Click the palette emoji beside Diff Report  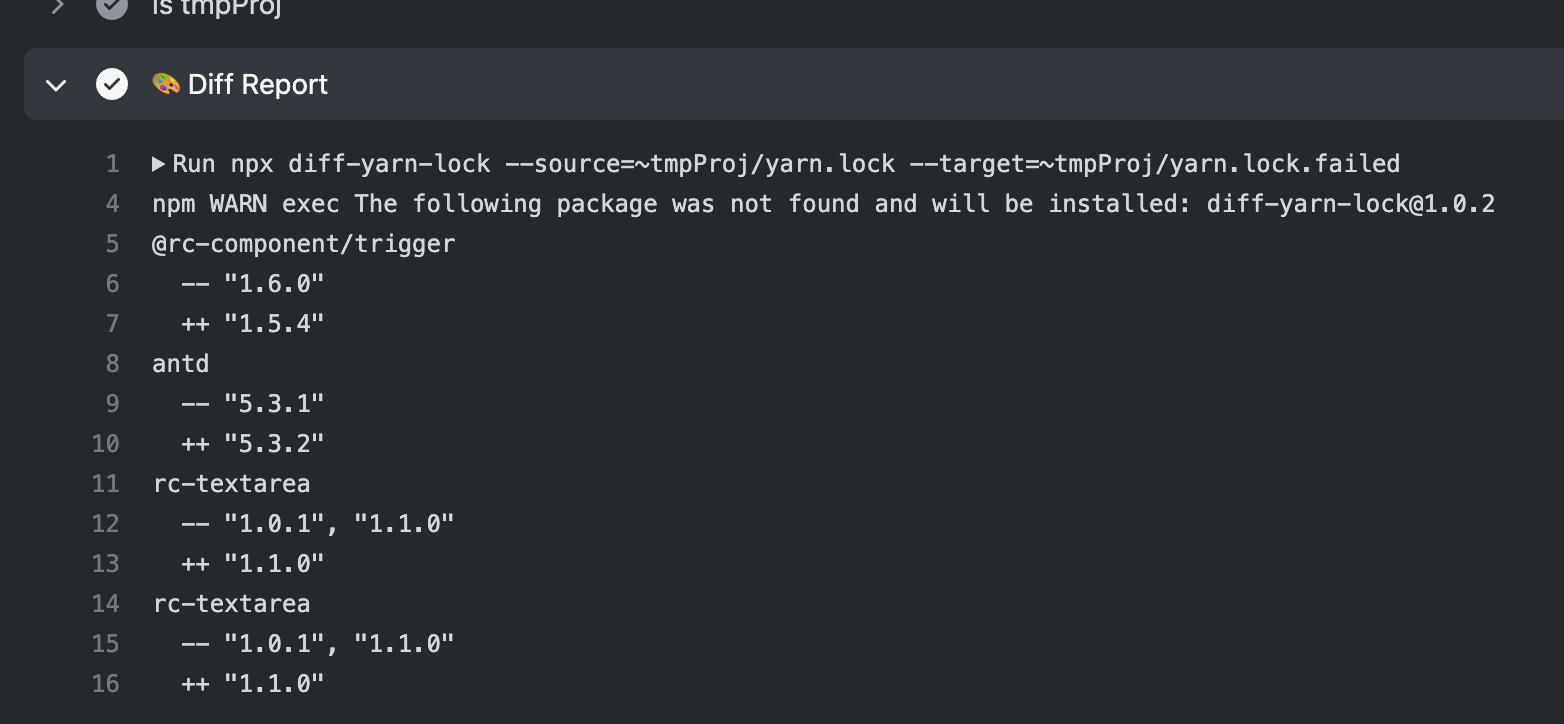click(166, 84)
